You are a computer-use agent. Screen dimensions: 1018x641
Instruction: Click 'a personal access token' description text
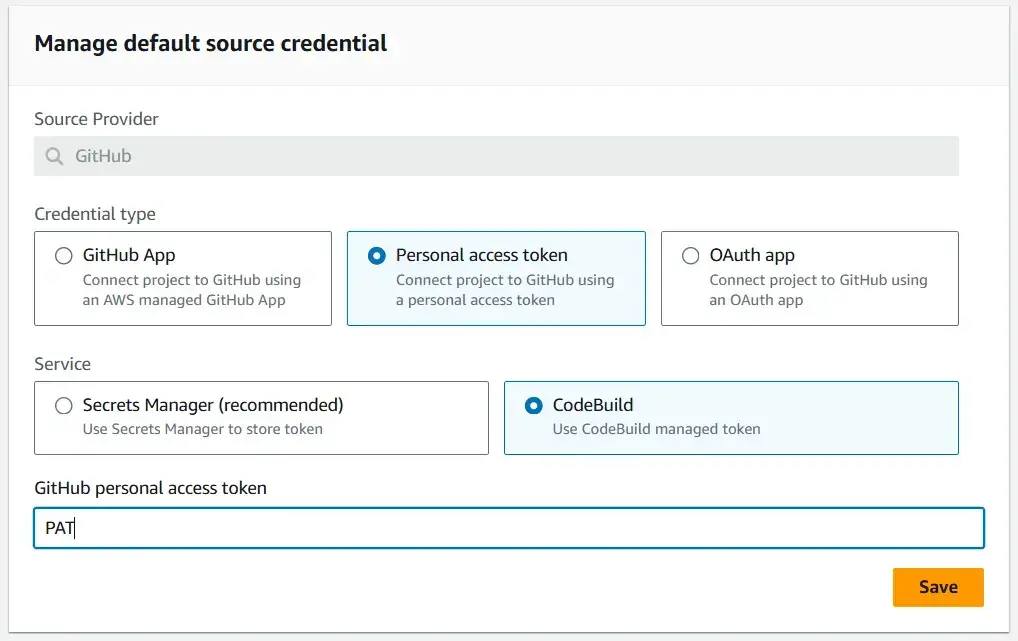(475, 300)
